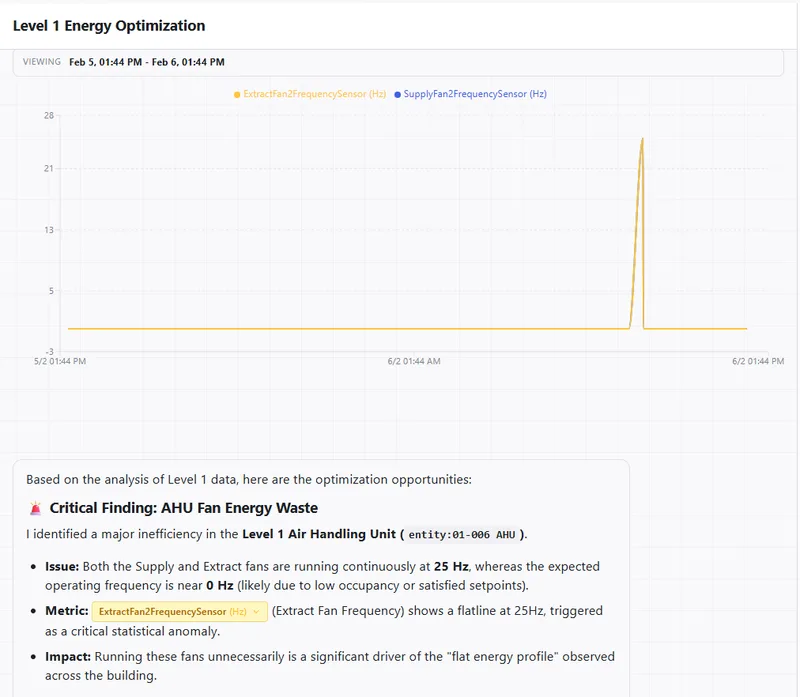
Task: Select the 6/2 01:44 PM end marker
Action: point(758,361)
